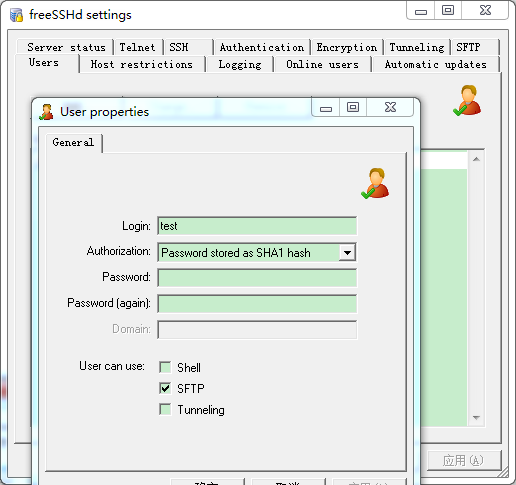Switch to the Authentication tab

click(262, 47)
